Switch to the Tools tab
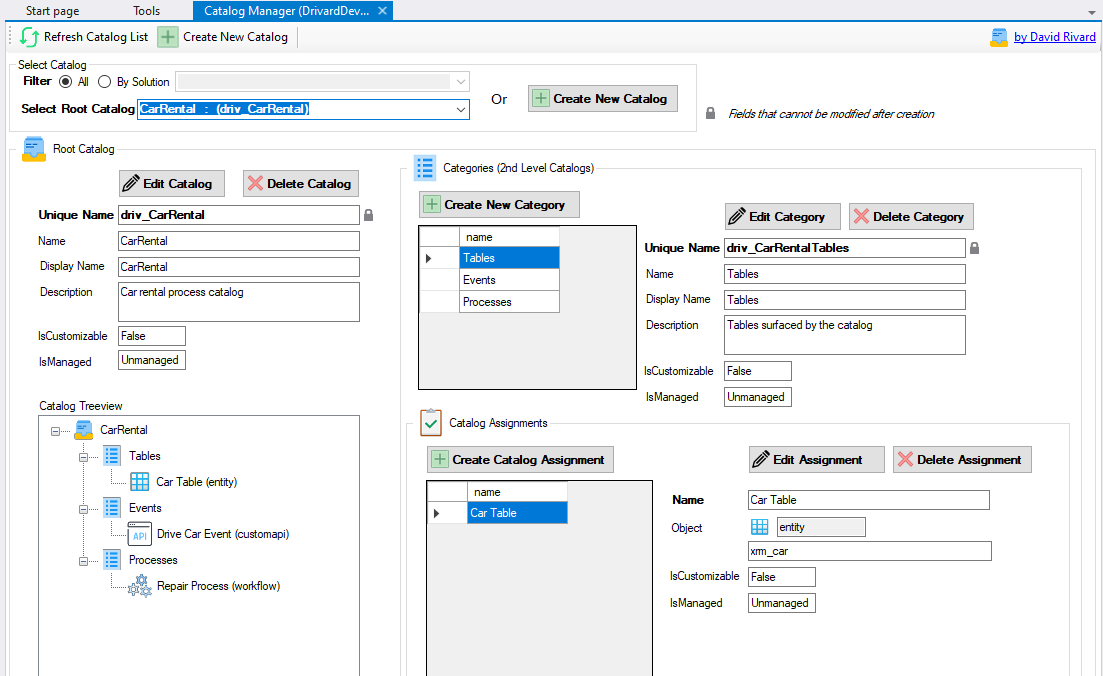 [146, 11]
